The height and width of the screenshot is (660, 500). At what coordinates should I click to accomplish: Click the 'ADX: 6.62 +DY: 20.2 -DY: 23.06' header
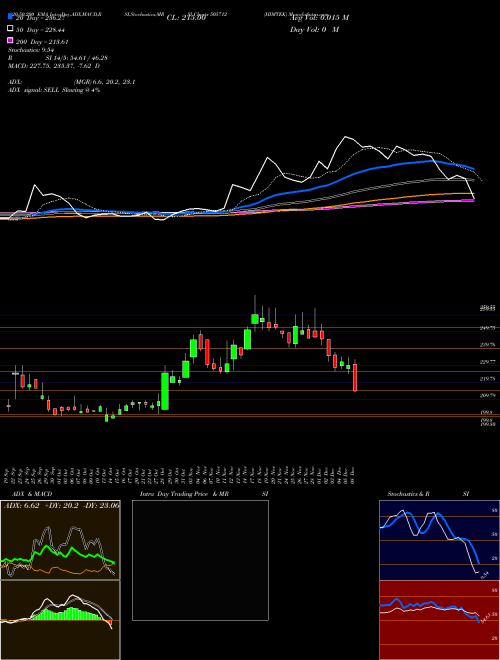point(61,505)
